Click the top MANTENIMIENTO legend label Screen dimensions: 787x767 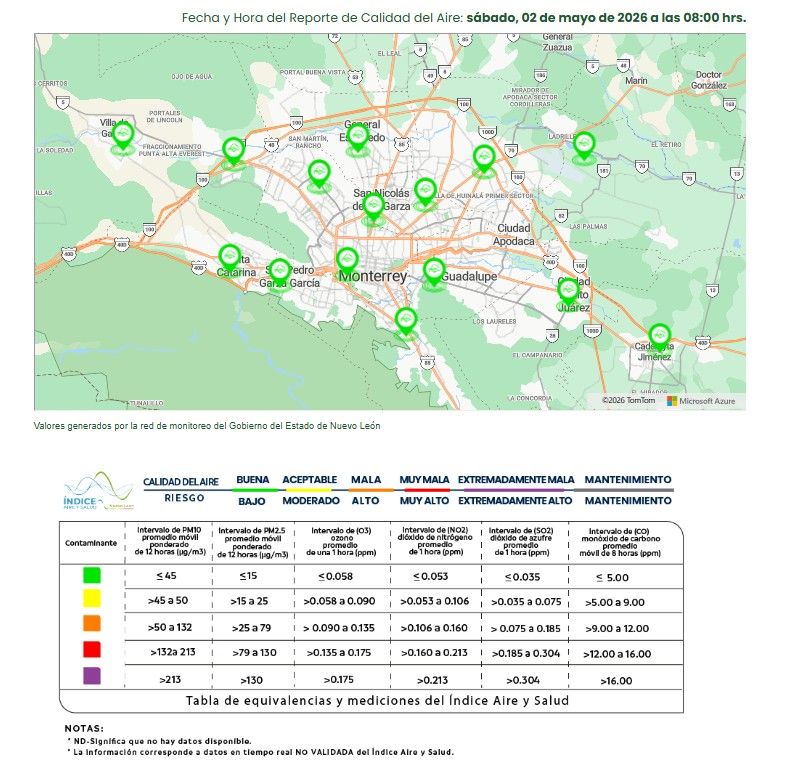(628, 479)
